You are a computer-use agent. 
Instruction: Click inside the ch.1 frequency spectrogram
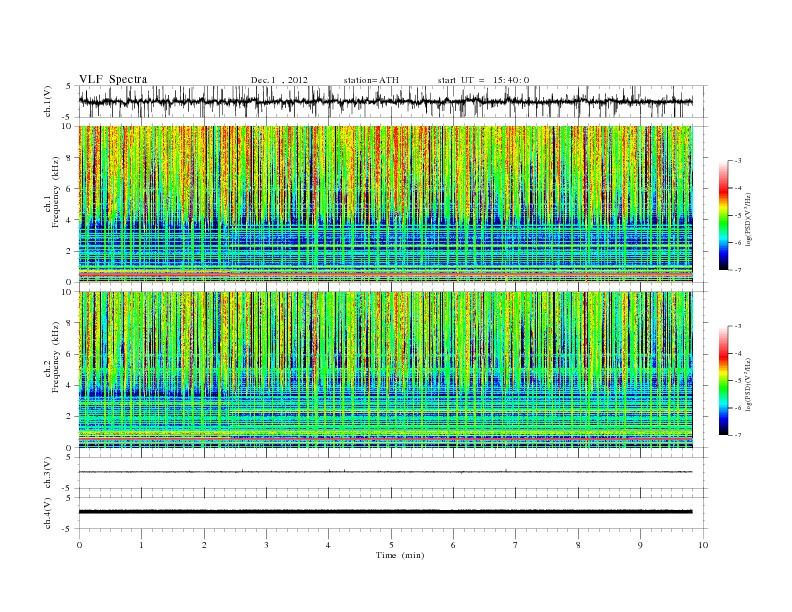click(x=385, y=204)
